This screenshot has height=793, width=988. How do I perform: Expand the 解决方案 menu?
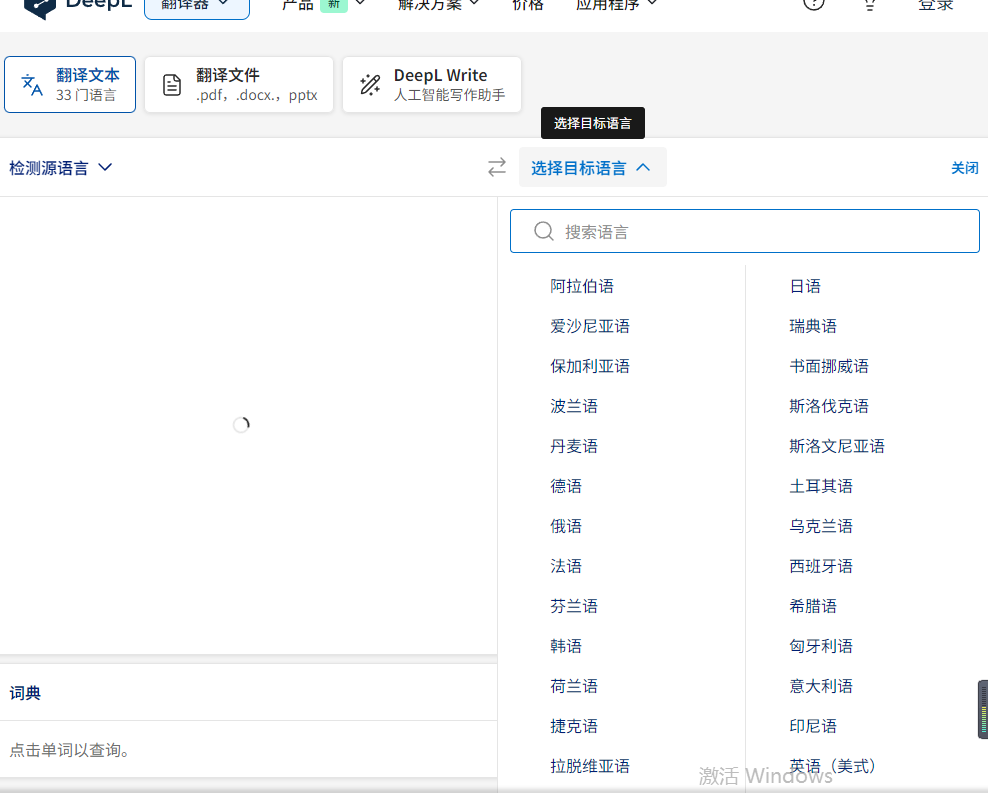click(x=439, y=5)
